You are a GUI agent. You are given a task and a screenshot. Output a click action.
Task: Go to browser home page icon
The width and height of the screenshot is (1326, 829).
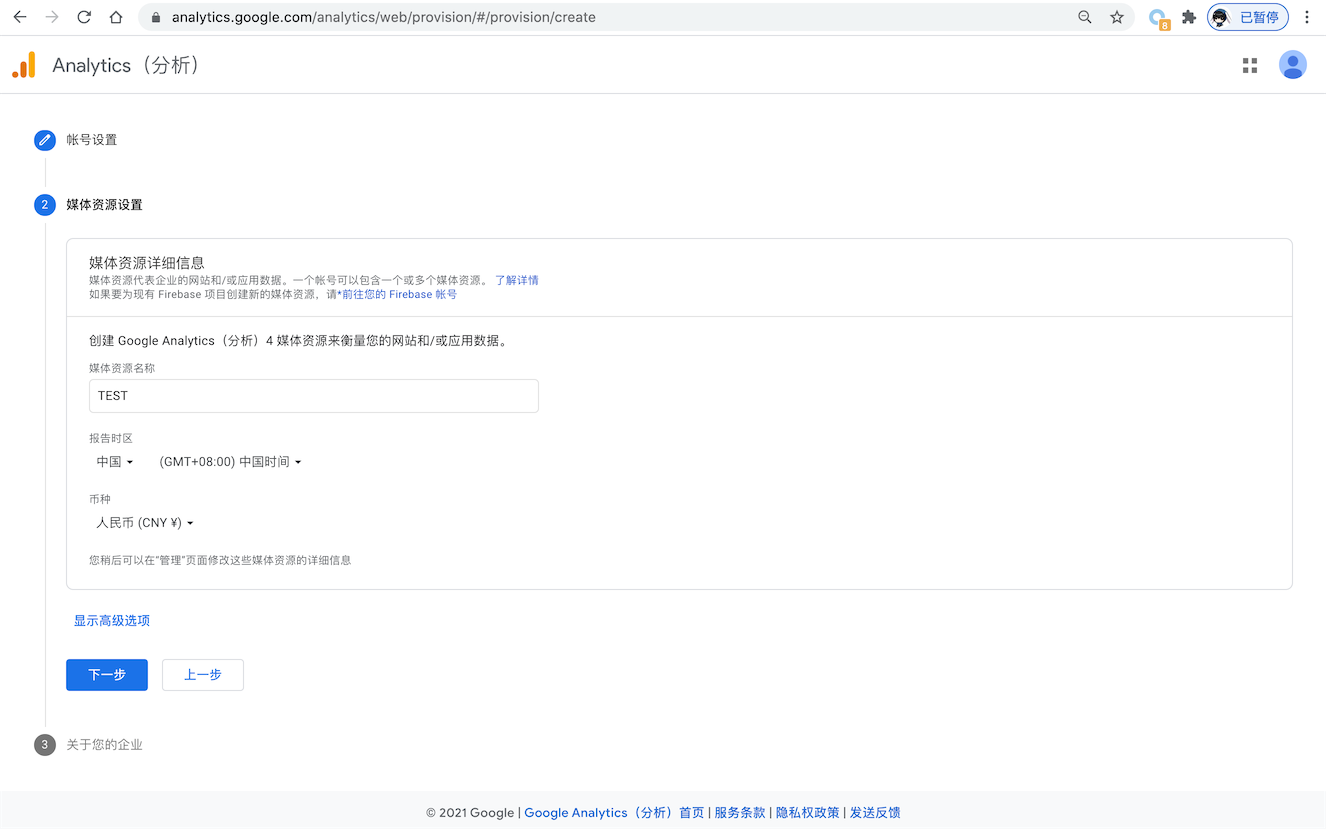click(116, 17)
